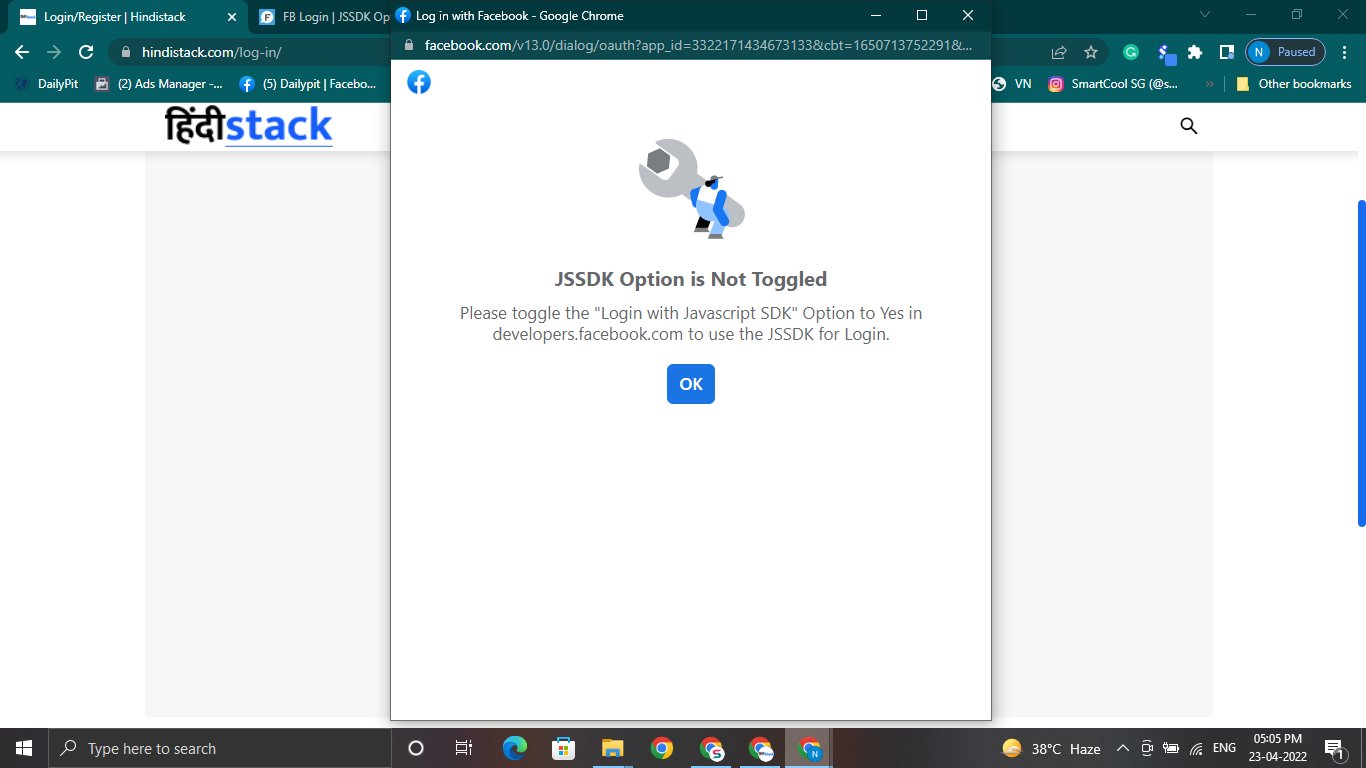
Task: Minimize the Log in with Facebook window
Action: (876, 15)
